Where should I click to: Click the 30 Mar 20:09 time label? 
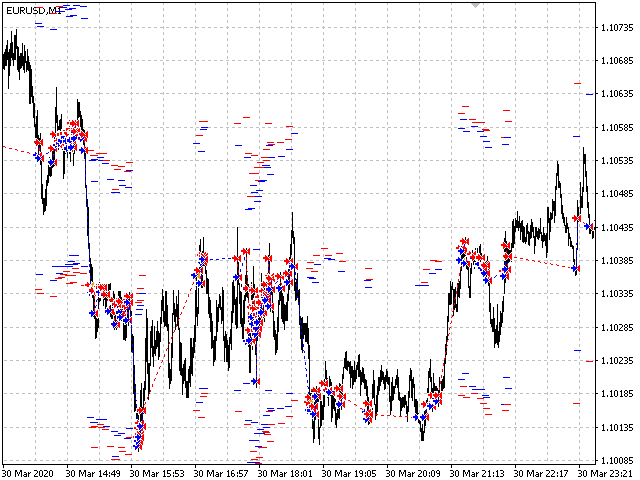pos(413,473)
